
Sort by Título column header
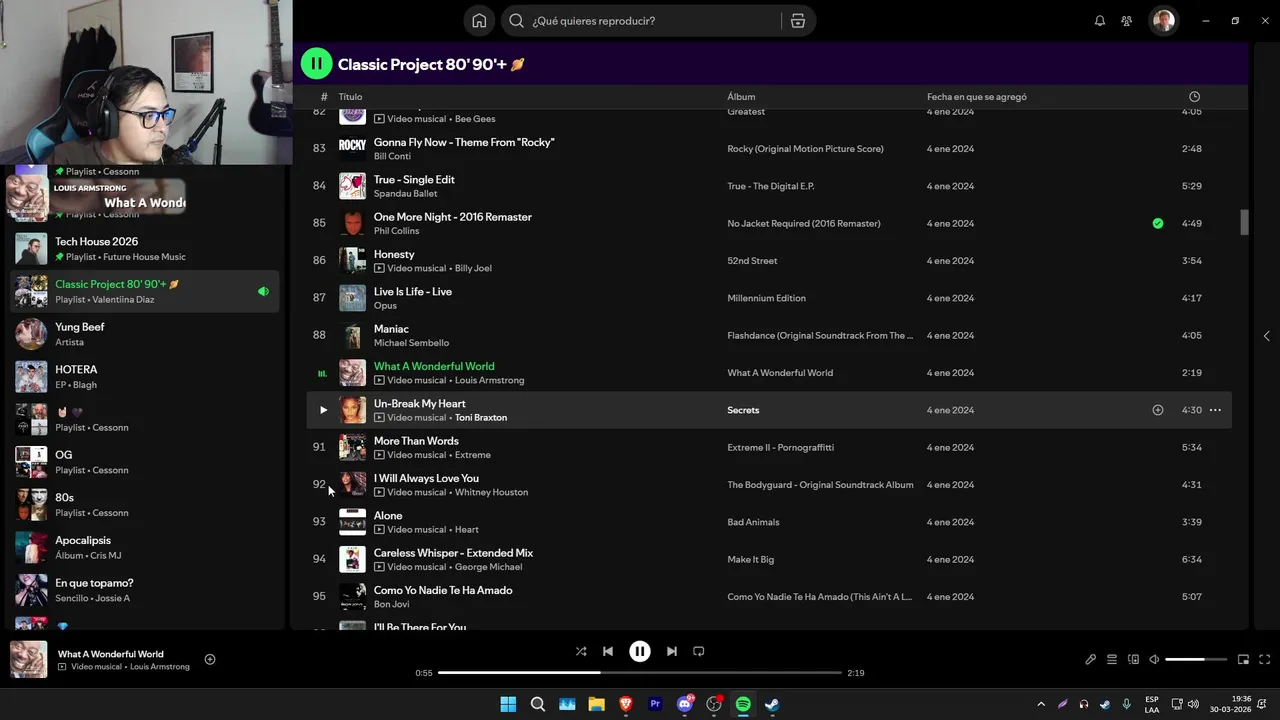click(350, 97)
